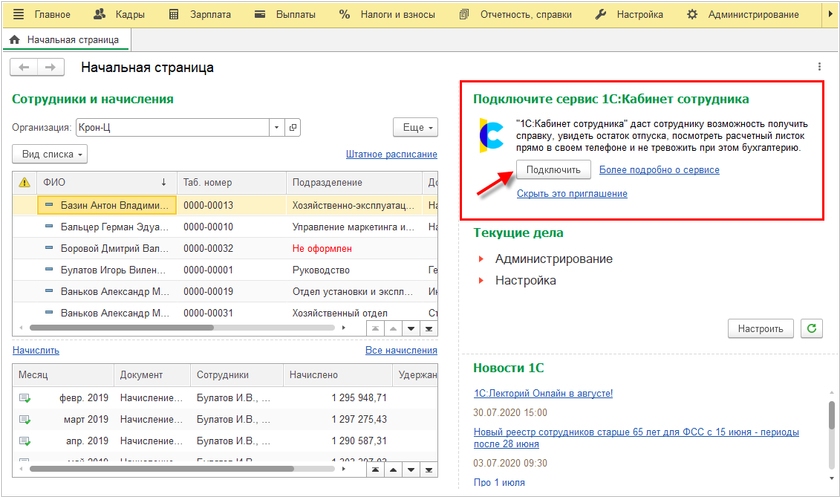Open the Выплаты section
840x497 pixels.
[x=285, y=14]
